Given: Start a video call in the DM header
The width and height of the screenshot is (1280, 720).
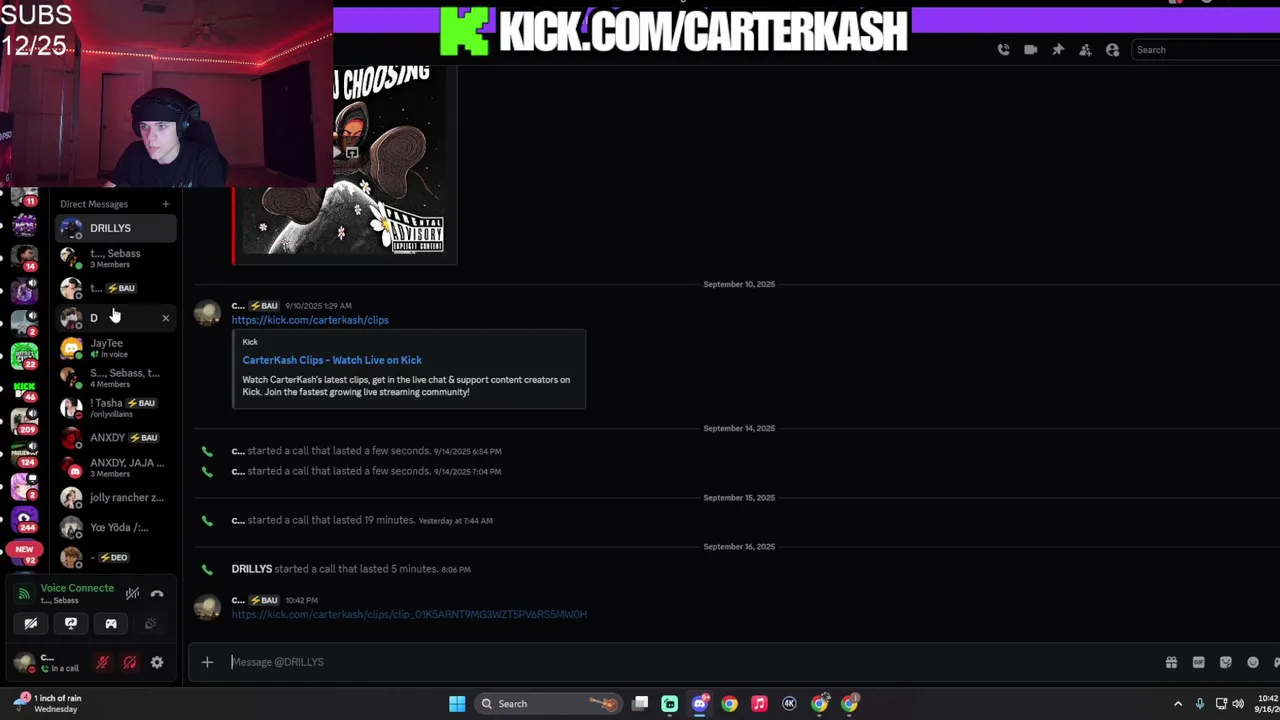Looking at the screenshot, I should pyautogui.click(x=1030, y=50).
